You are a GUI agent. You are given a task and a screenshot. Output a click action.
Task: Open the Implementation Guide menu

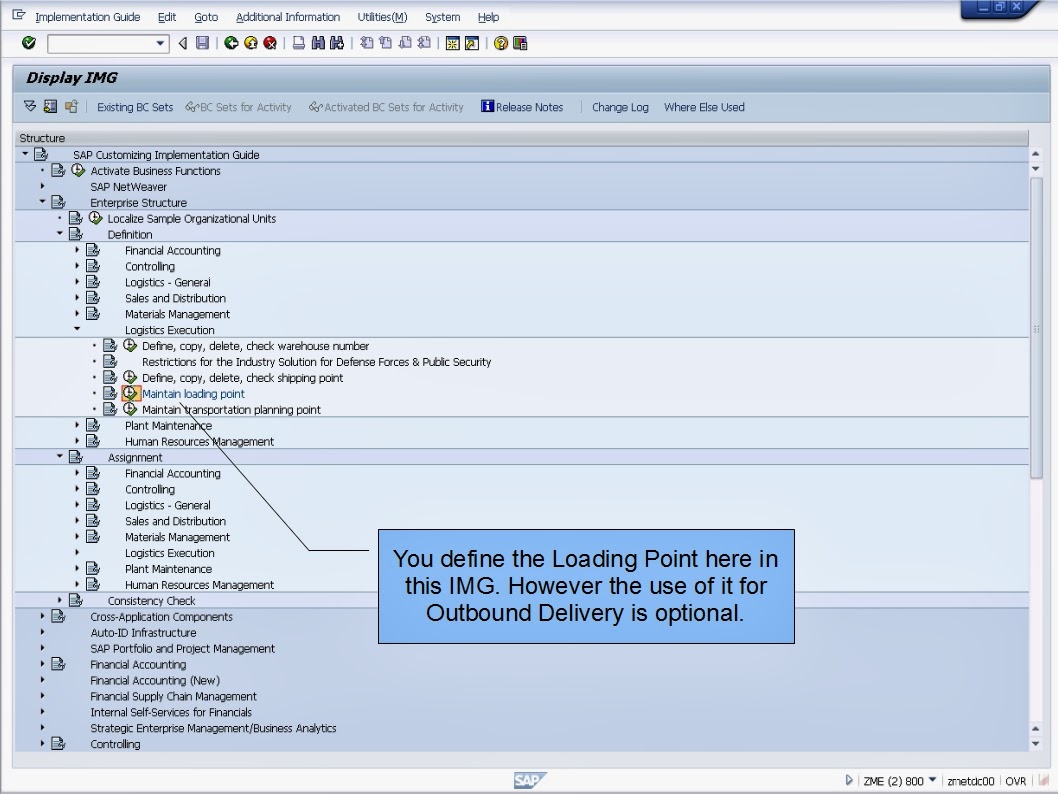click(88, 17)
